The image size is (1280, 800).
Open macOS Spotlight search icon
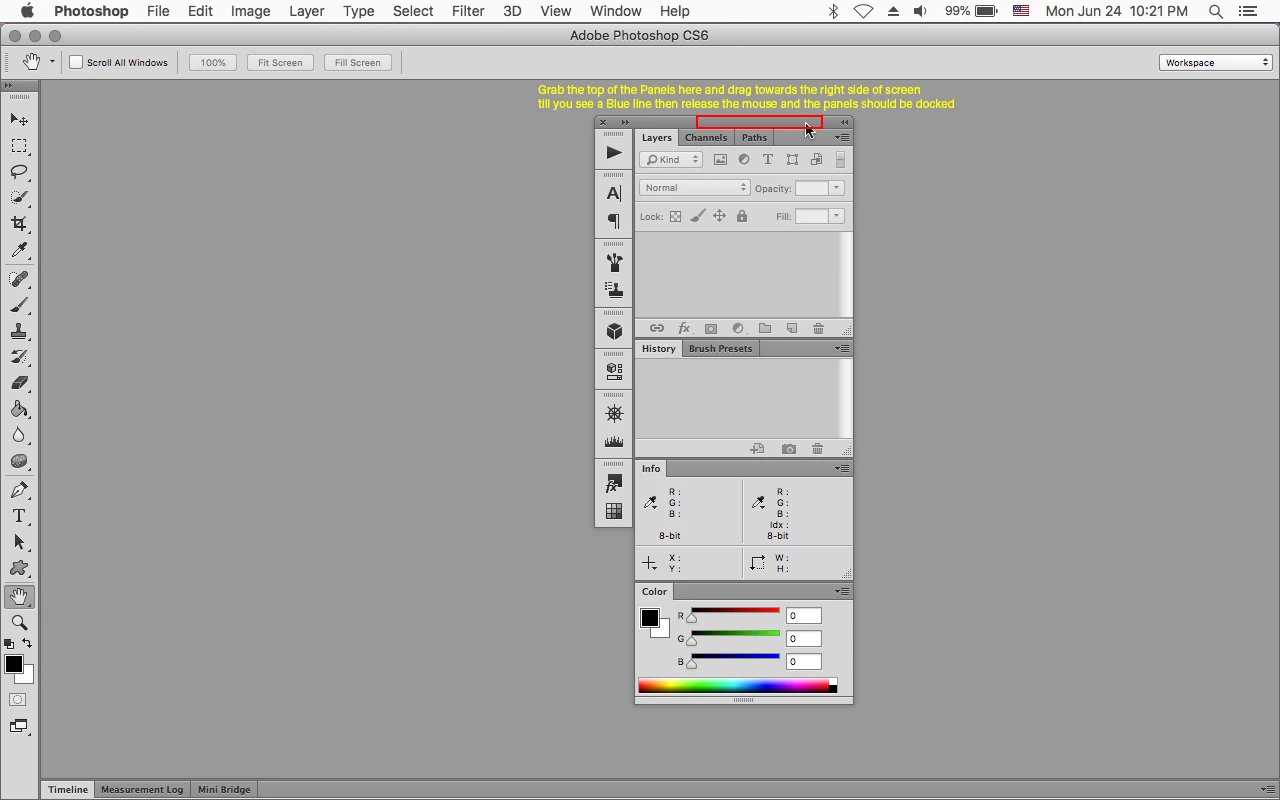[1216, 11]
